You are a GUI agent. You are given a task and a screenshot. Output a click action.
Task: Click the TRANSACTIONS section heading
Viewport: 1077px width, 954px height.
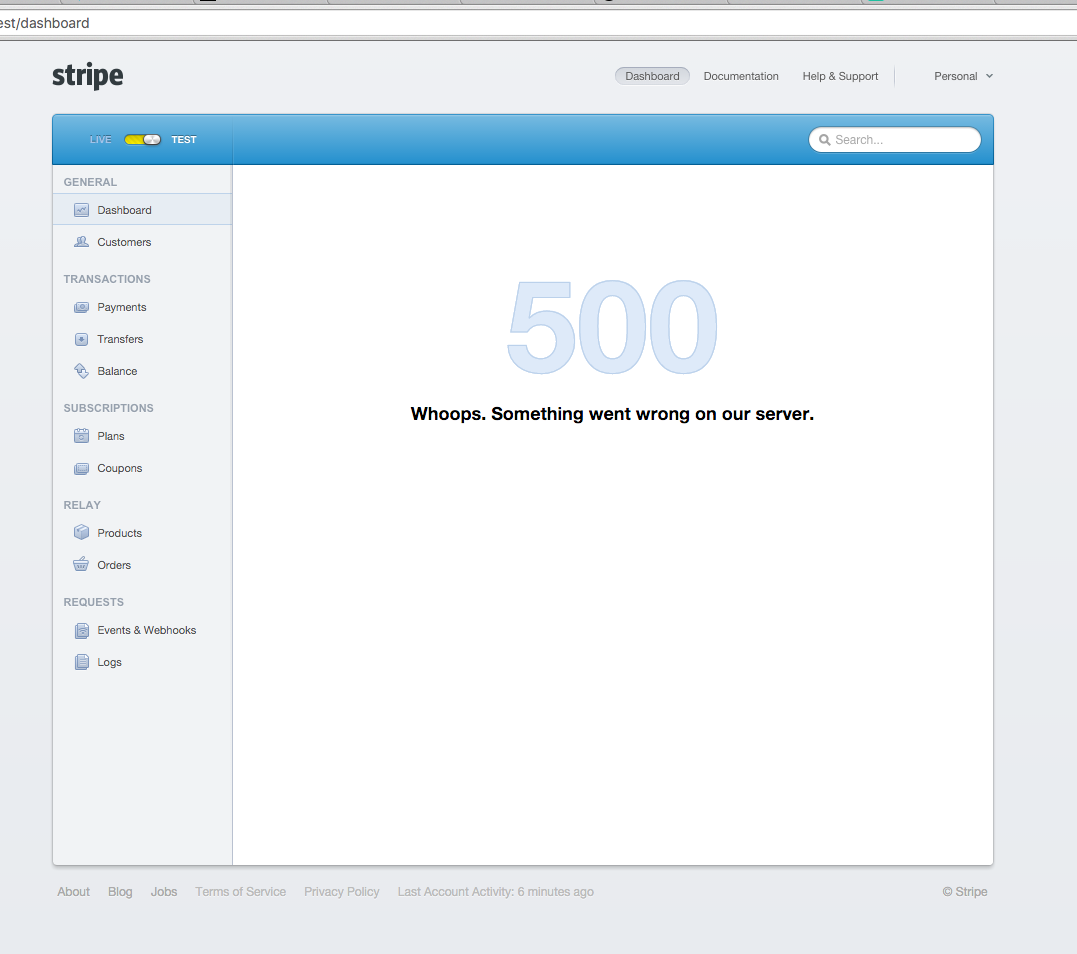pos(106,279)
